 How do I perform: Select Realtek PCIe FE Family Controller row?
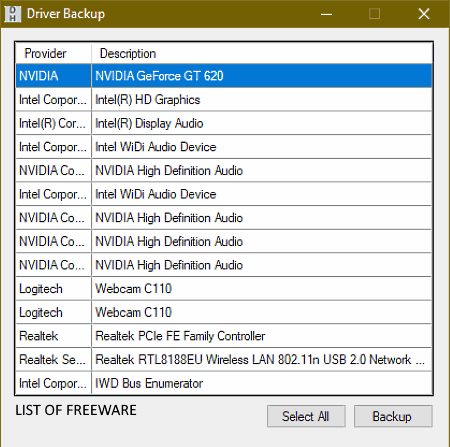(x=224, y=336)
